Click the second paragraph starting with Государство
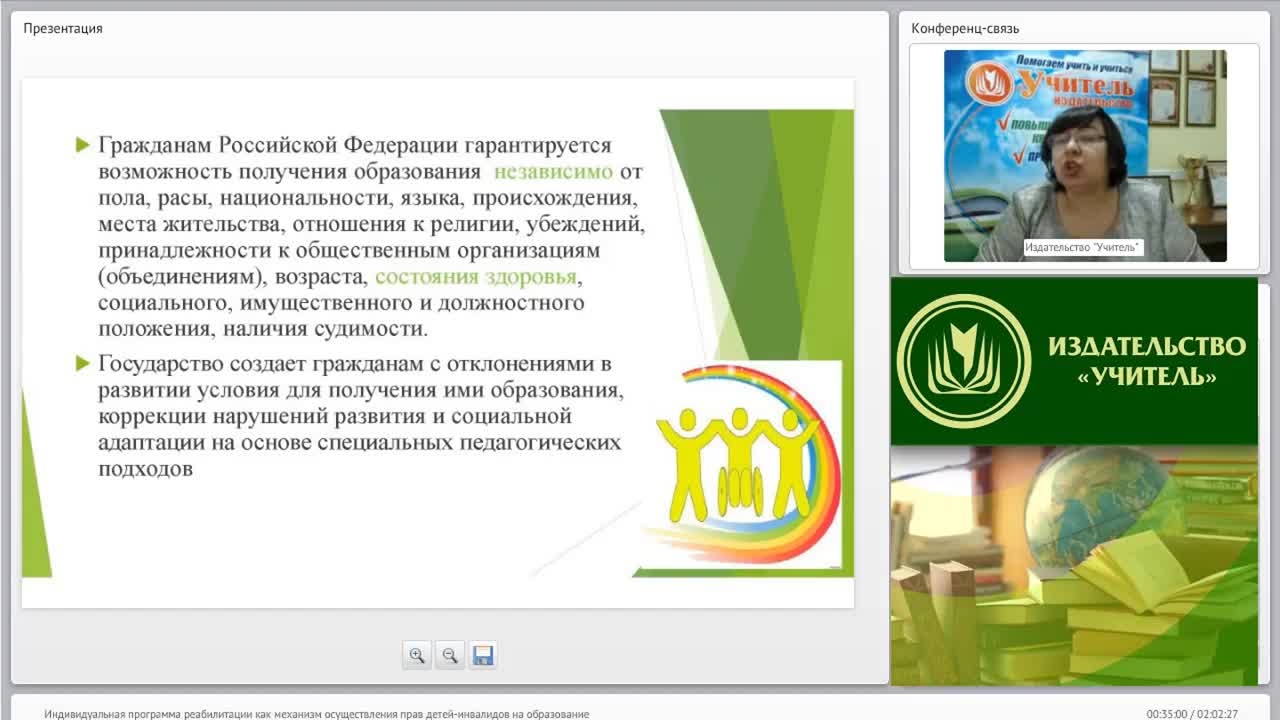 tap(360, 415)
